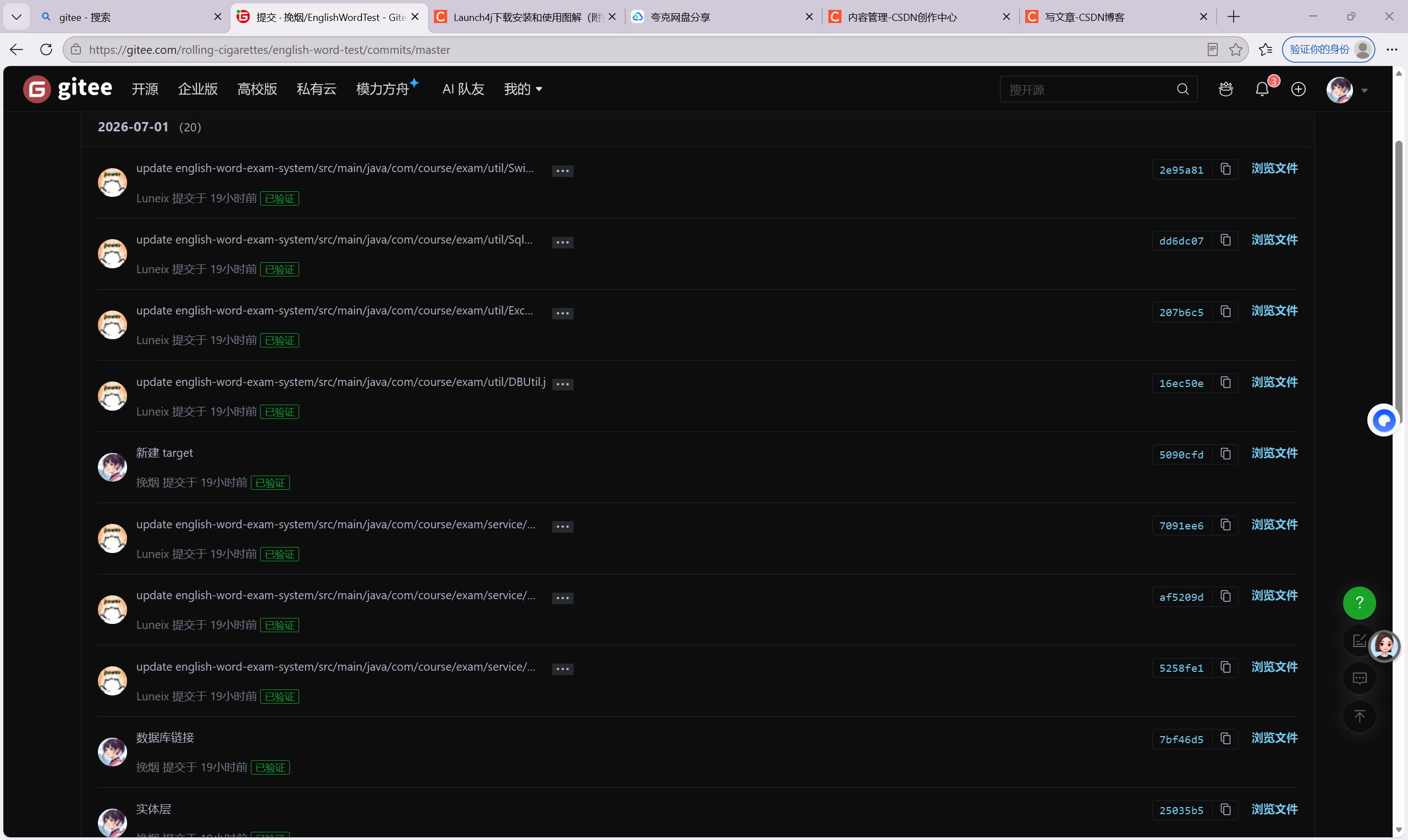1408x840 pixels.
Task: Click the green help question button
Action: click(x=1358, y=603)
